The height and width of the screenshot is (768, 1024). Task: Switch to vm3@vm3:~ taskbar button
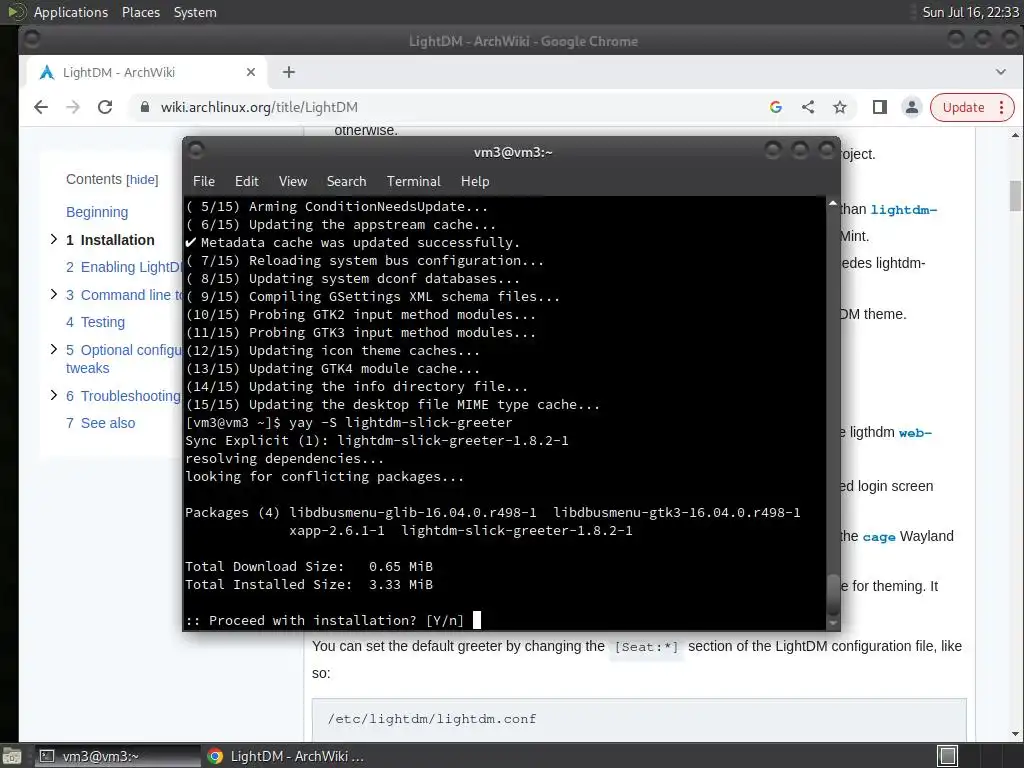point(118,756)
